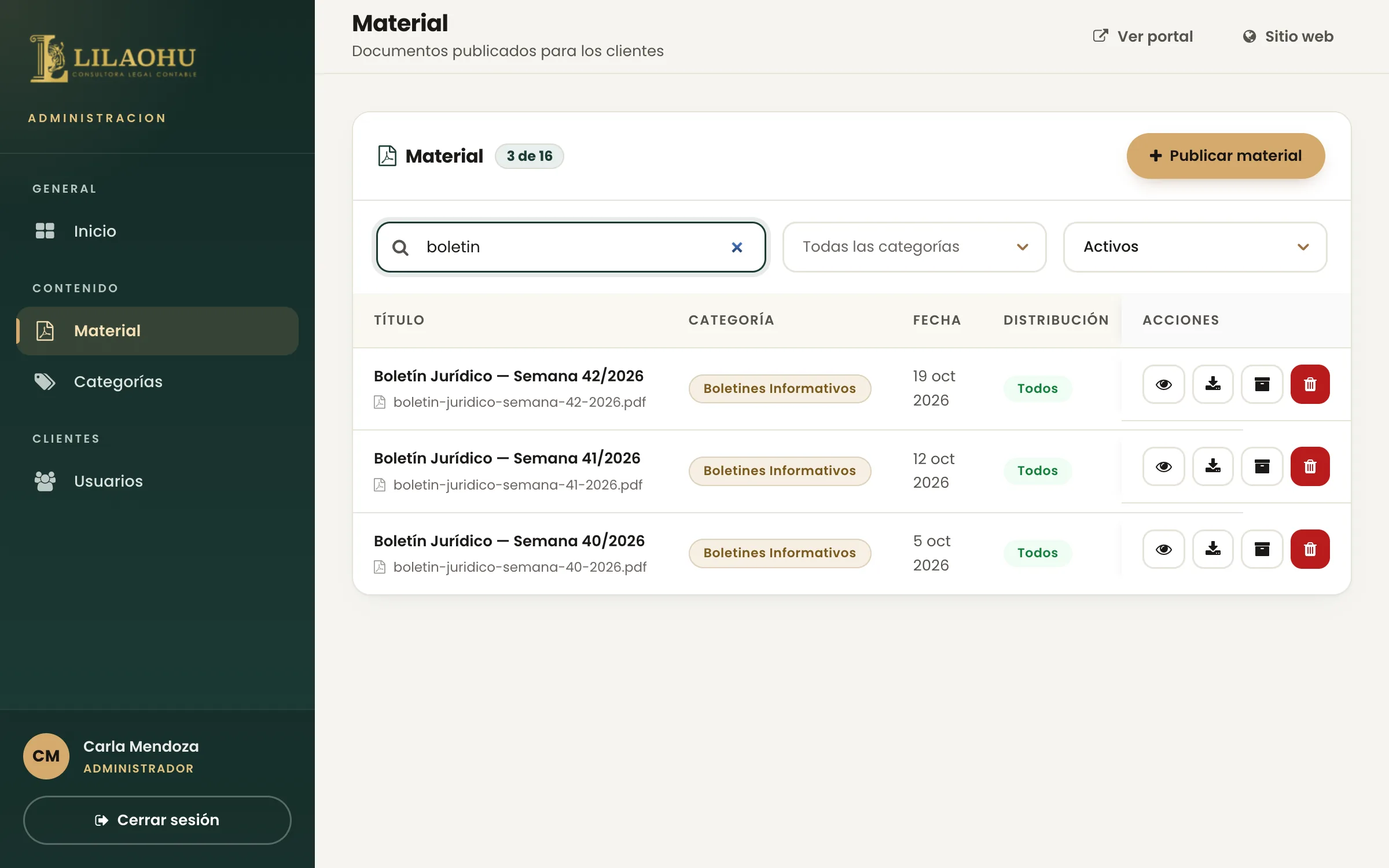This screenshot has width=1389, height=868.
Task: View the Semana 40/2026 bulletin (eye icon)
Action: [1163, 549]
